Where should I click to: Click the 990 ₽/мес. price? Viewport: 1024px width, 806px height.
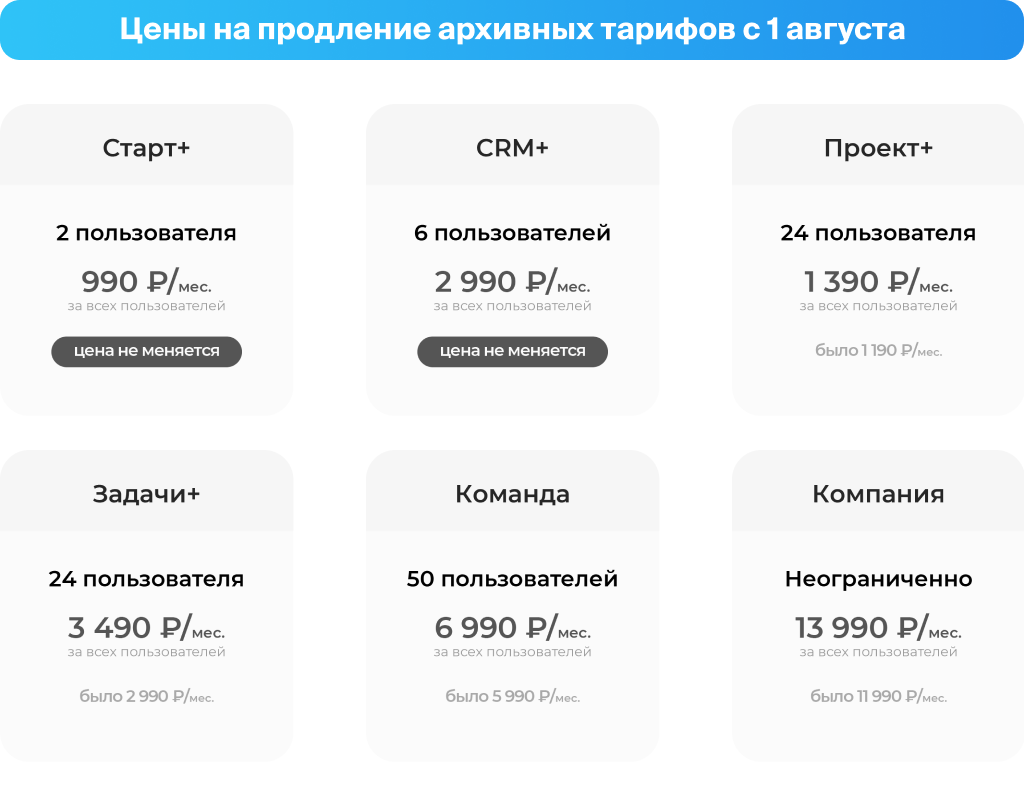(146, 282)
